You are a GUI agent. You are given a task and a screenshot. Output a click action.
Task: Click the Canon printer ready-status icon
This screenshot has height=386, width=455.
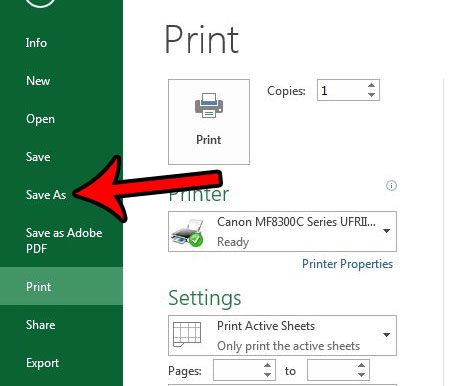pos(188,233)
